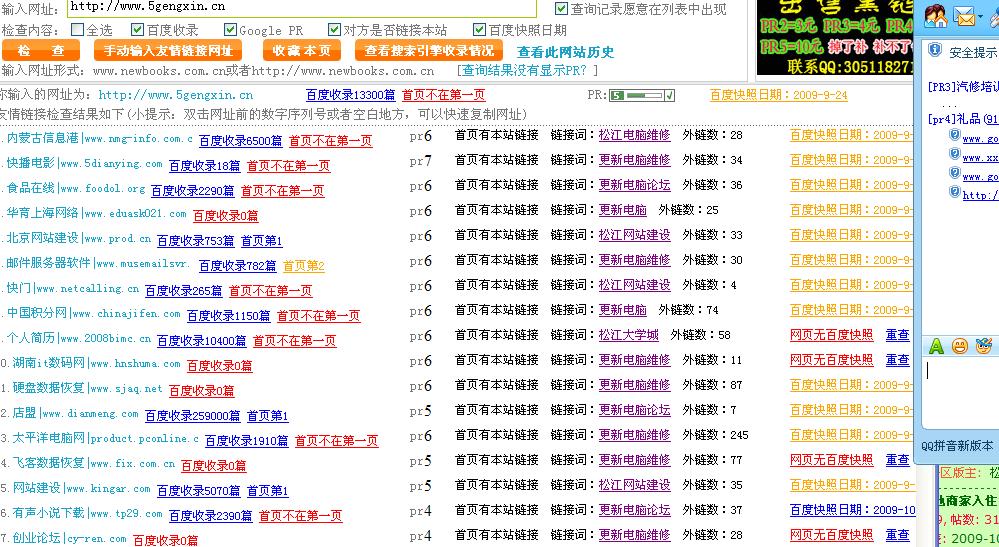Image resolution: width=999 pixels, height=547 pixels.
Task: Click shield icon before first www.go link
Action: [x=954, y=135]
